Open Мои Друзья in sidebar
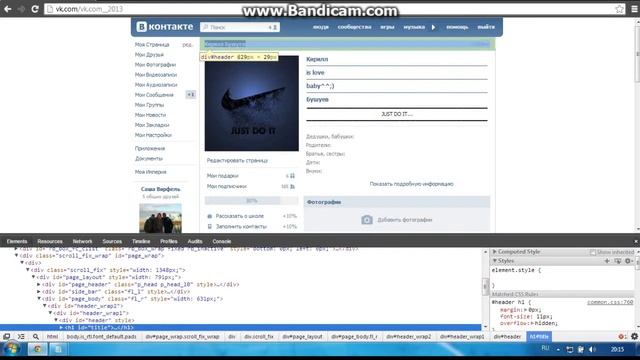 pos(149,55)
